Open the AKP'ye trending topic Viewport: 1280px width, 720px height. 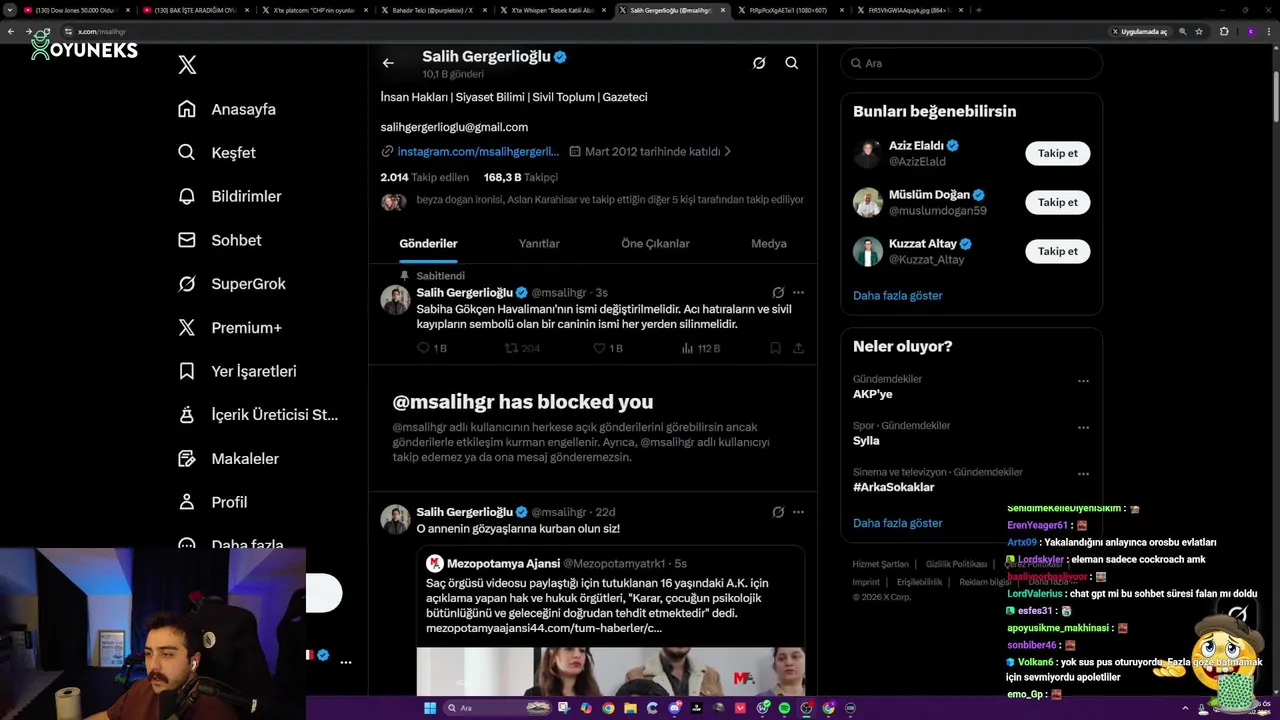pos(872,394)
